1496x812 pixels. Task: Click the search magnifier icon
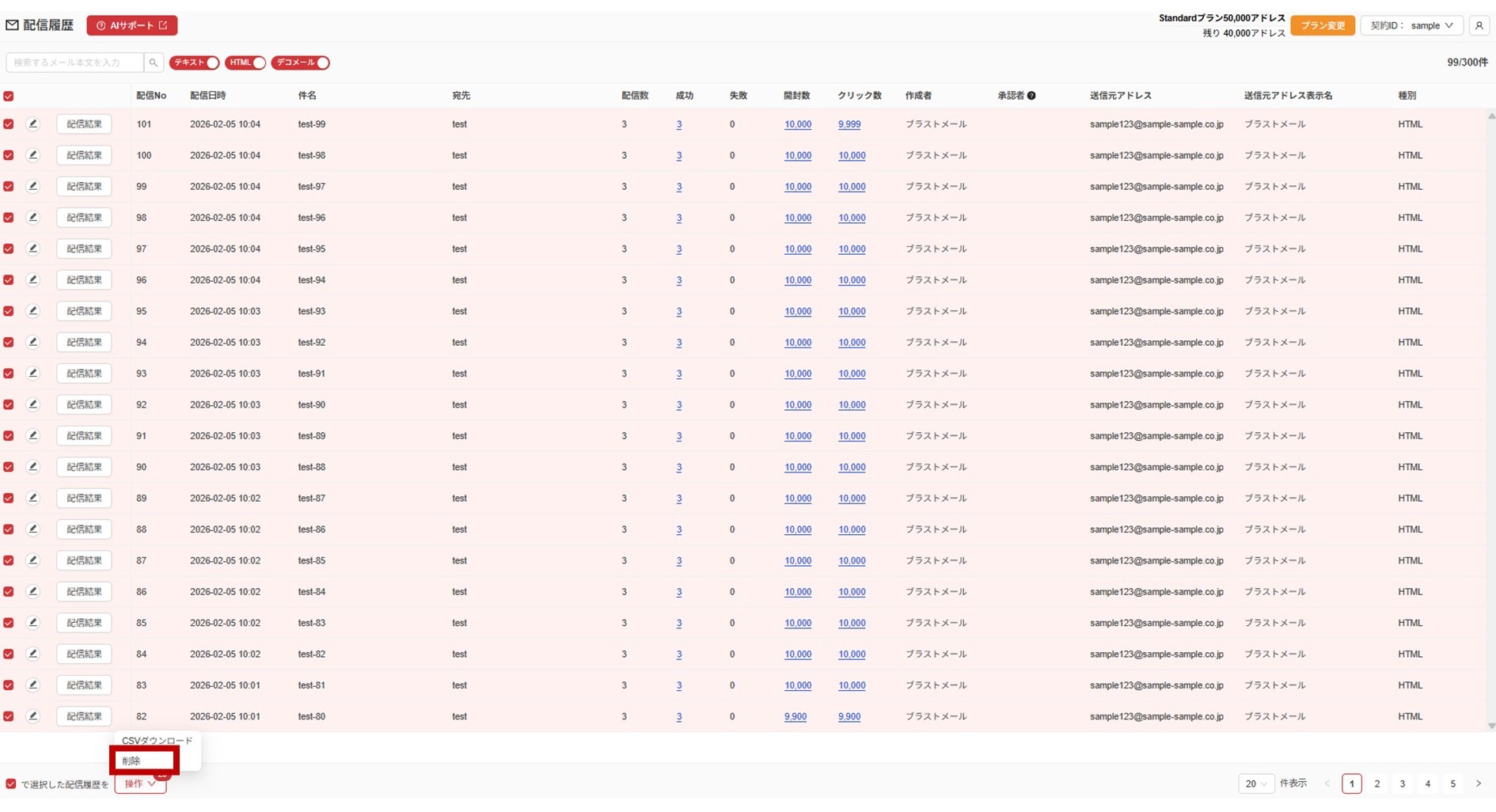pyautogui.click(x=154, y=63)
